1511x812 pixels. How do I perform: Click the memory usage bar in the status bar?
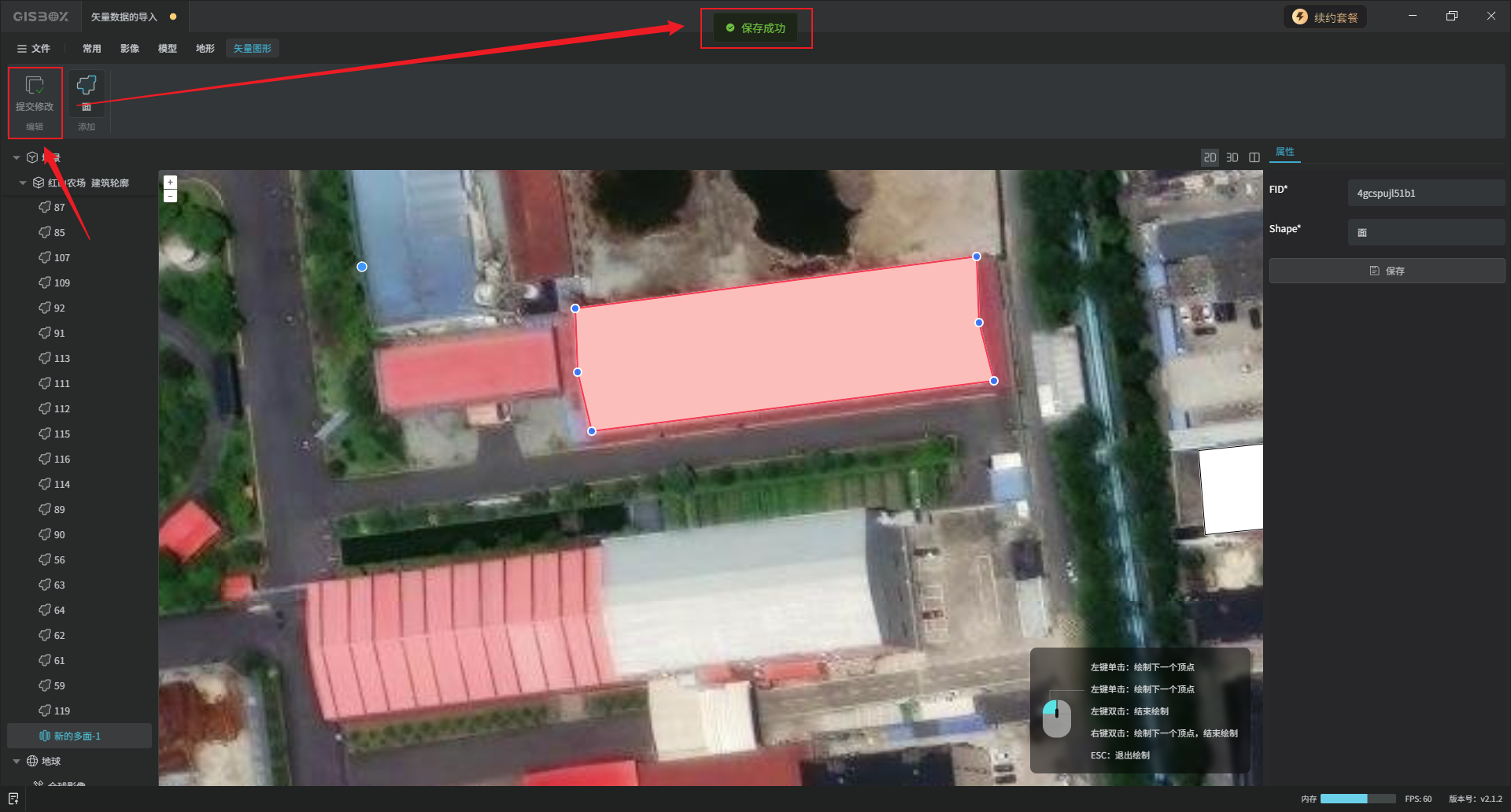click(x=1358, y=799)
